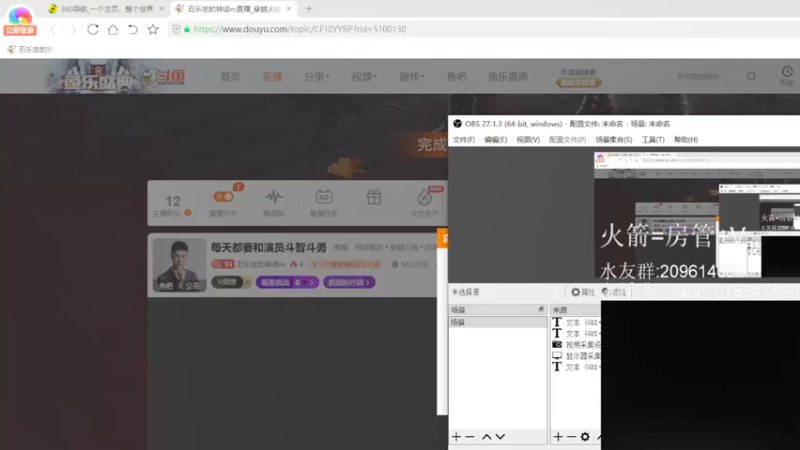Go to browser home page icon

[x=113, y=29]
